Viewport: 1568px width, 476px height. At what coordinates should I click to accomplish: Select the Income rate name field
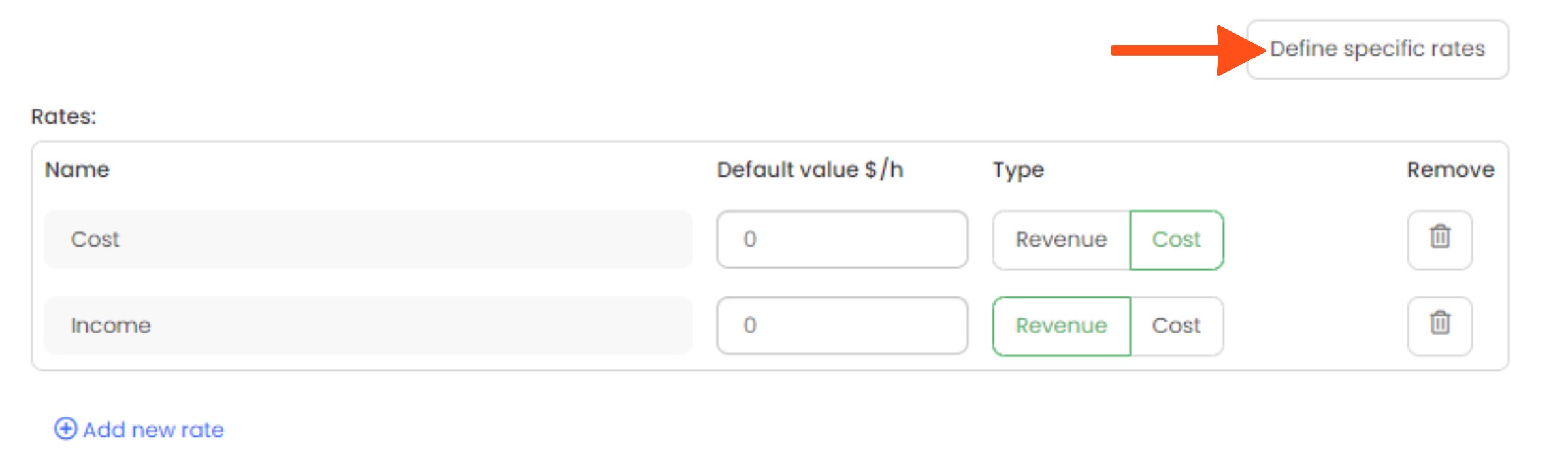coord(367,326)
